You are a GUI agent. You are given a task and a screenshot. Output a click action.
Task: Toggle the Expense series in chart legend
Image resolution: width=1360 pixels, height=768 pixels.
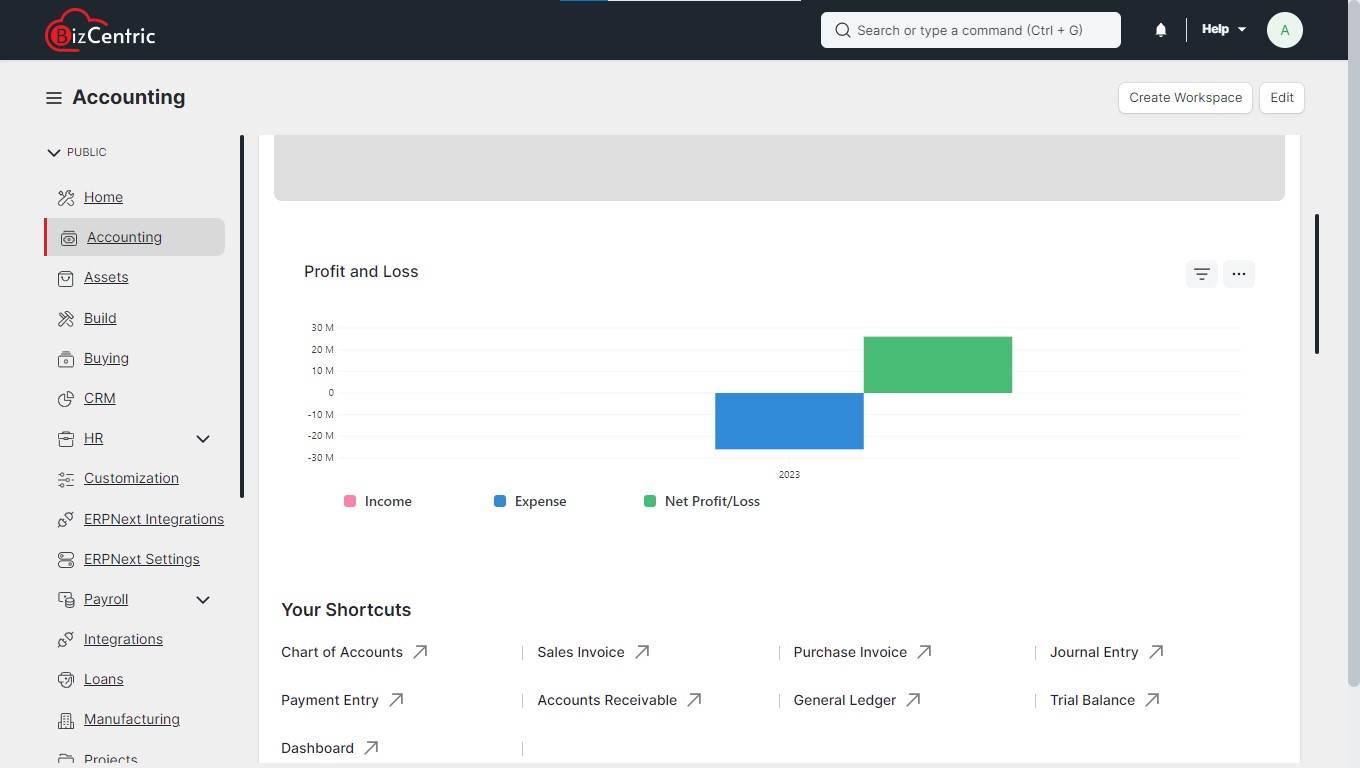[530, 501]
